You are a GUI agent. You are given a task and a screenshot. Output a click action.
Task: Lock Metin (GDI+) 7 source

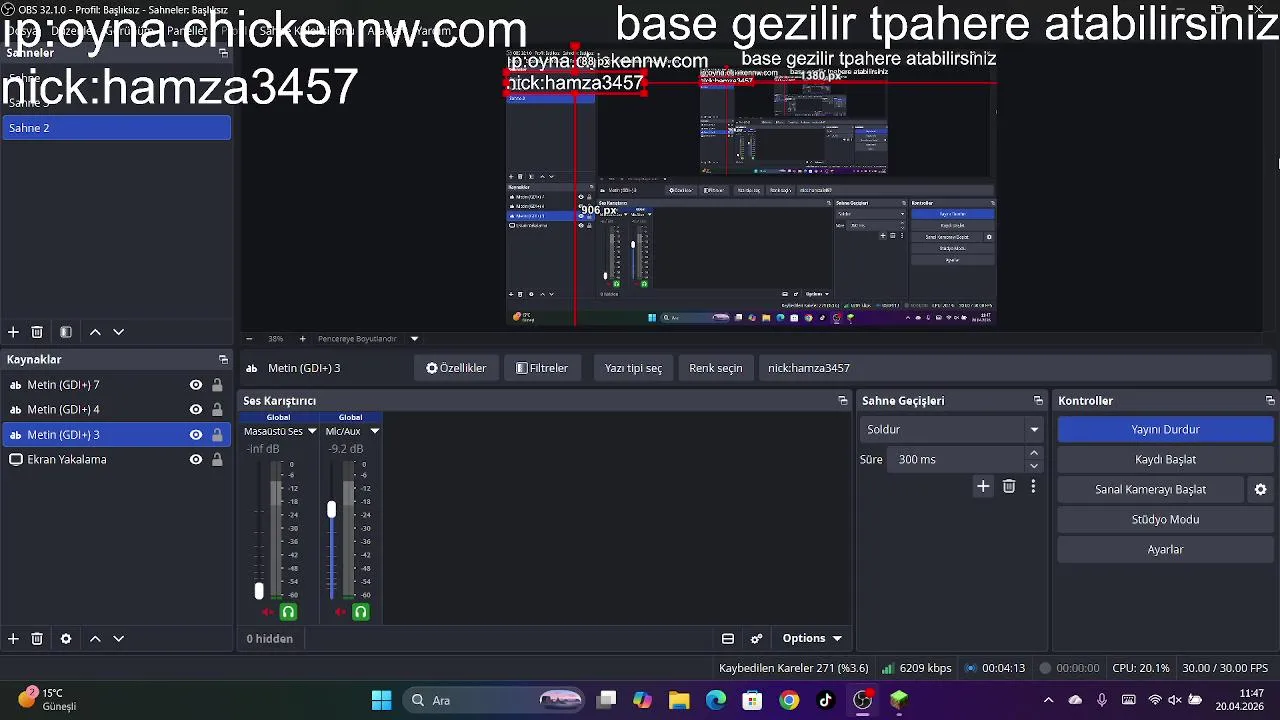pos(217,385)
